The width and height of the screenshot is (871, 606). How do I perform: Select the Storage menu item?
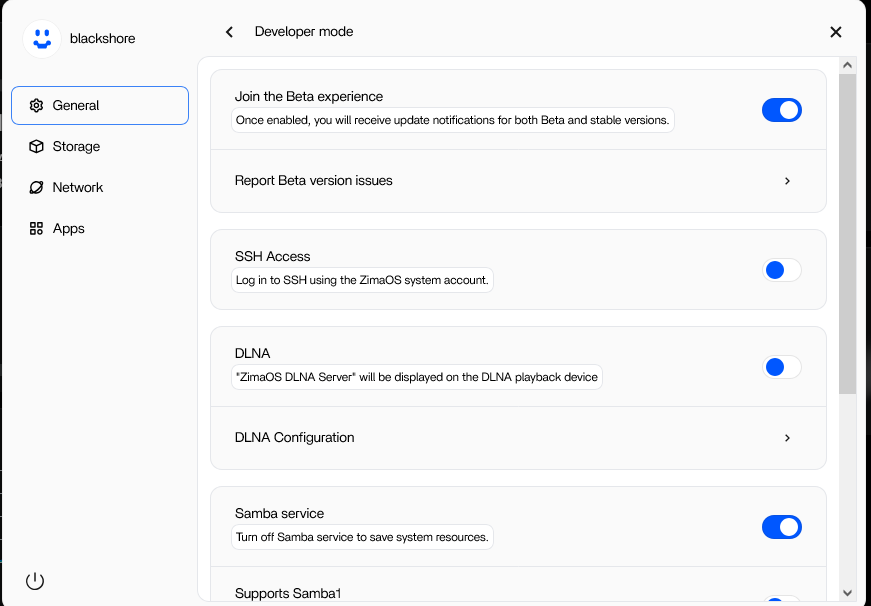(x=100, y=147)
